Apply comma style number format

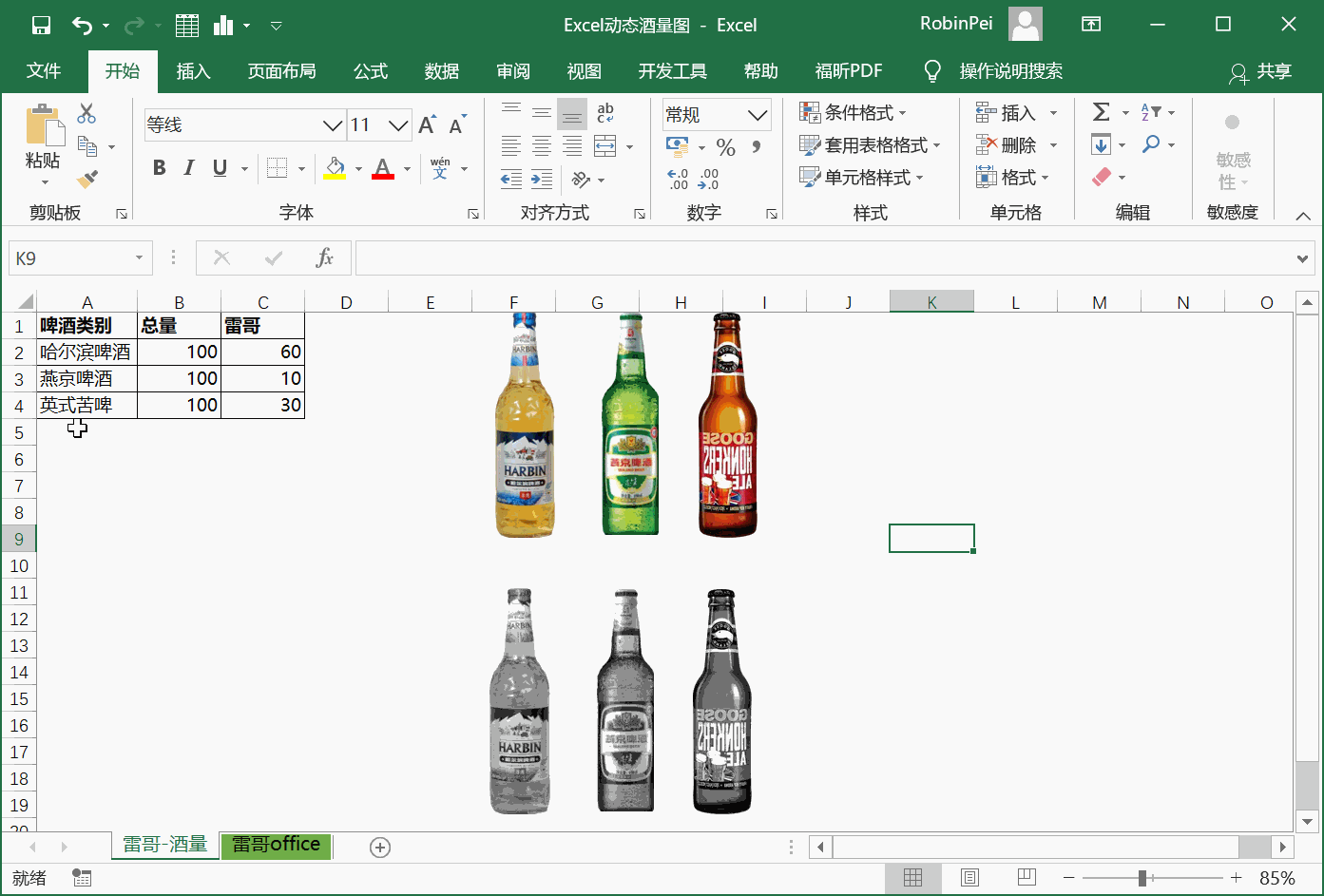(x=757, y=147)
